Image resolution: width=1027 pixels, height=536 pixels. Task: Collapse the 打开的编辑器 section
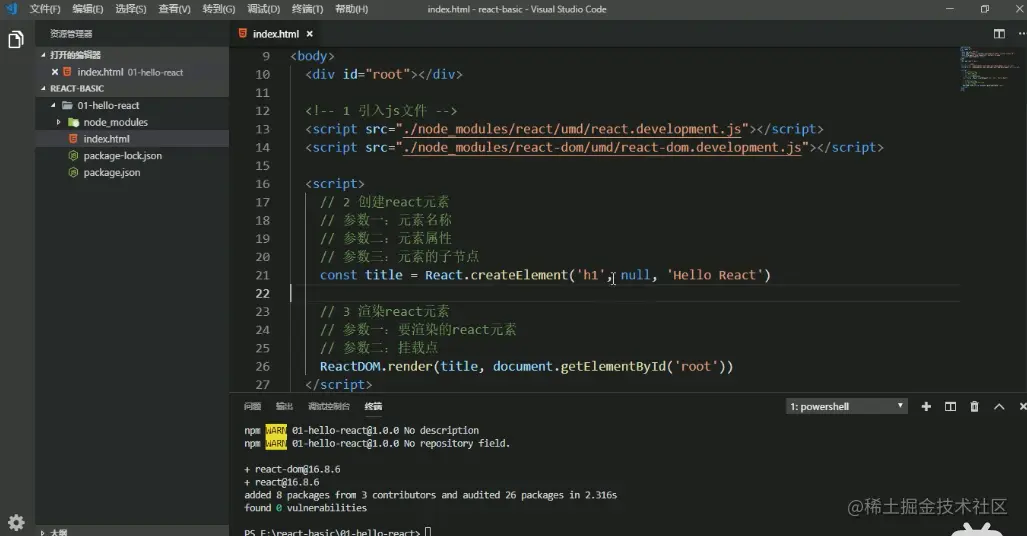[43, 55]
